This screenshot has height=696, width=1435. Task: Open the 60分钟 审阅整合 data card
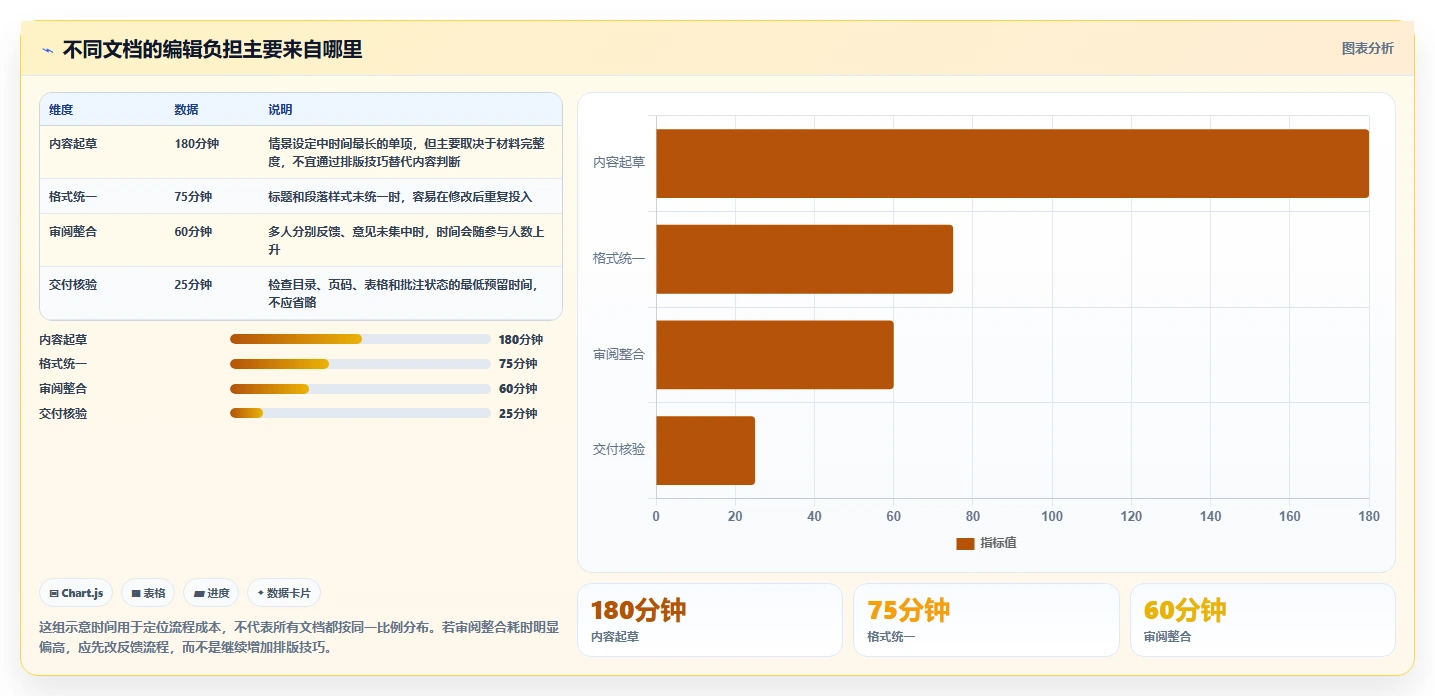(x=1262, y=620)
